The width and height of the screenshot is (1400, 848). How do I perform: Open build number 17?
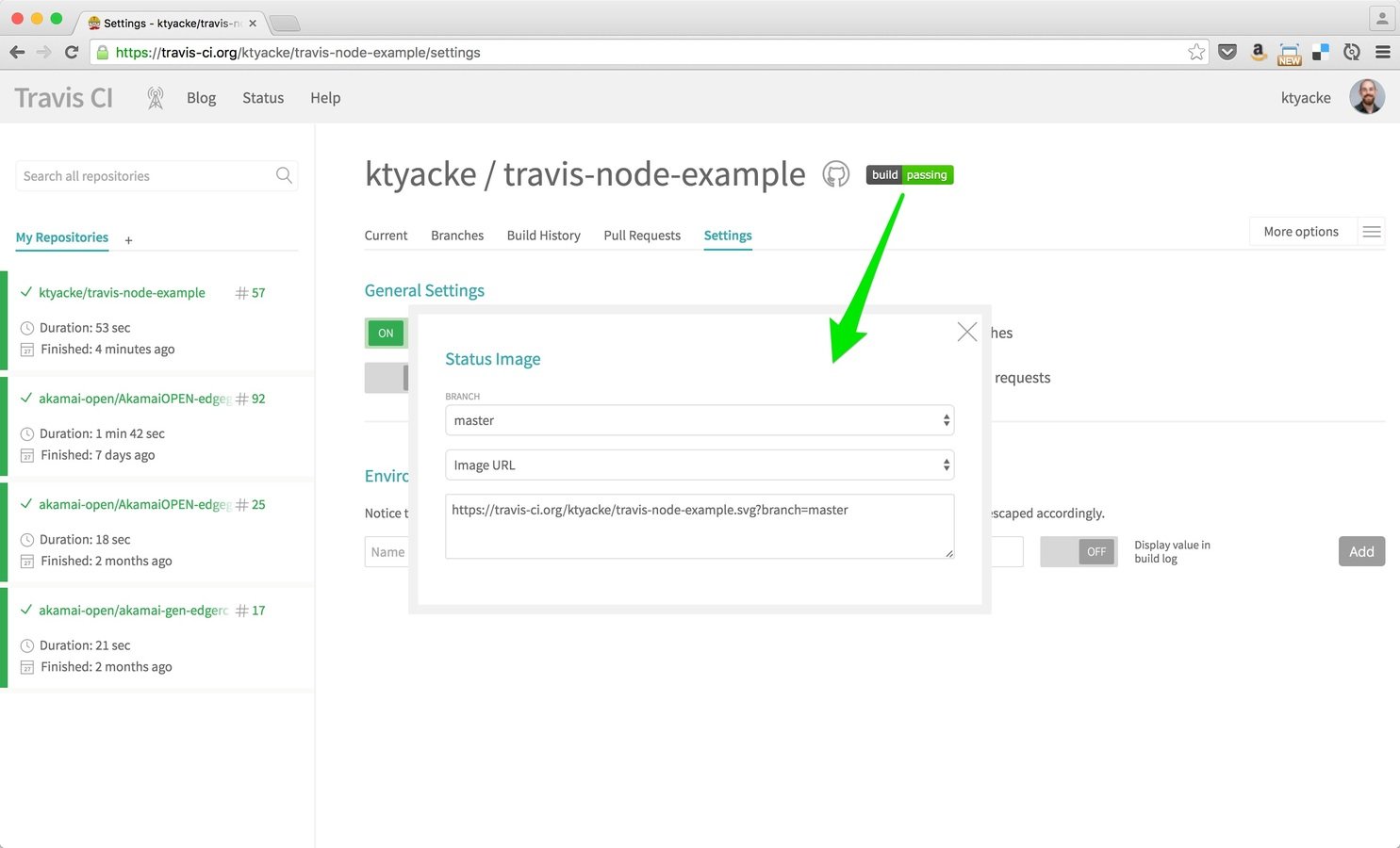(x=251, y=611)
